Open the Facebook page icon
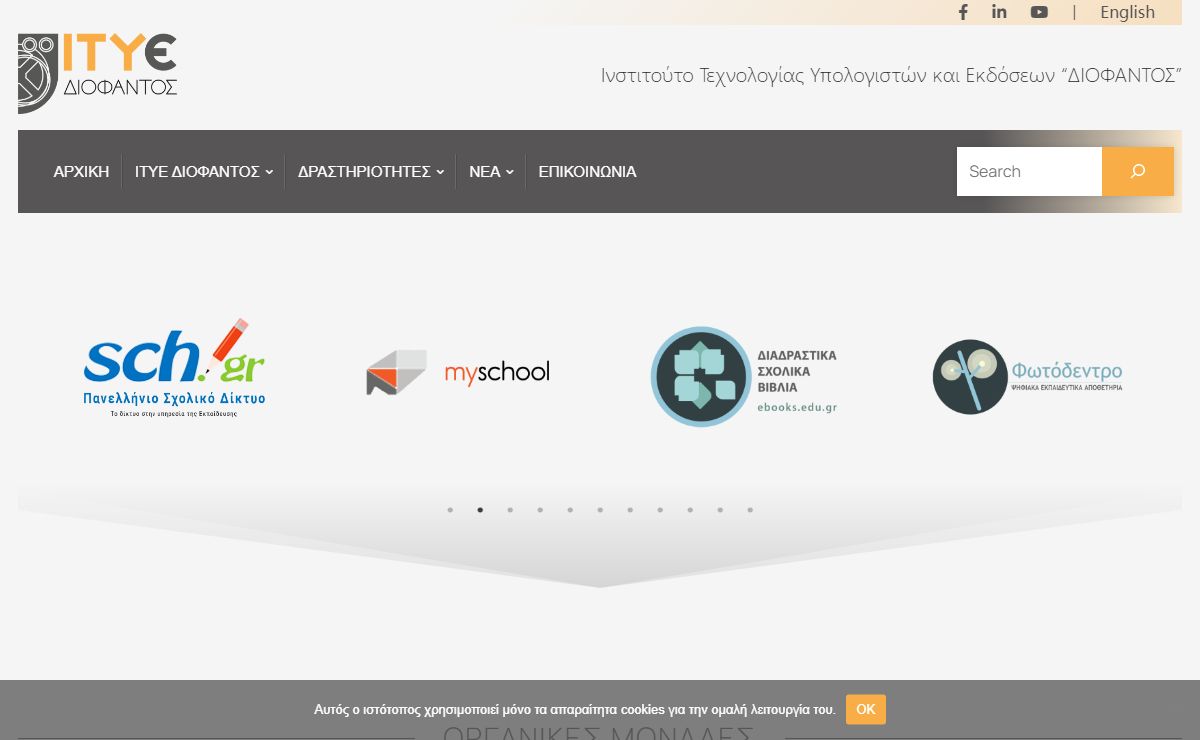1200x740 pixels. 963,12
